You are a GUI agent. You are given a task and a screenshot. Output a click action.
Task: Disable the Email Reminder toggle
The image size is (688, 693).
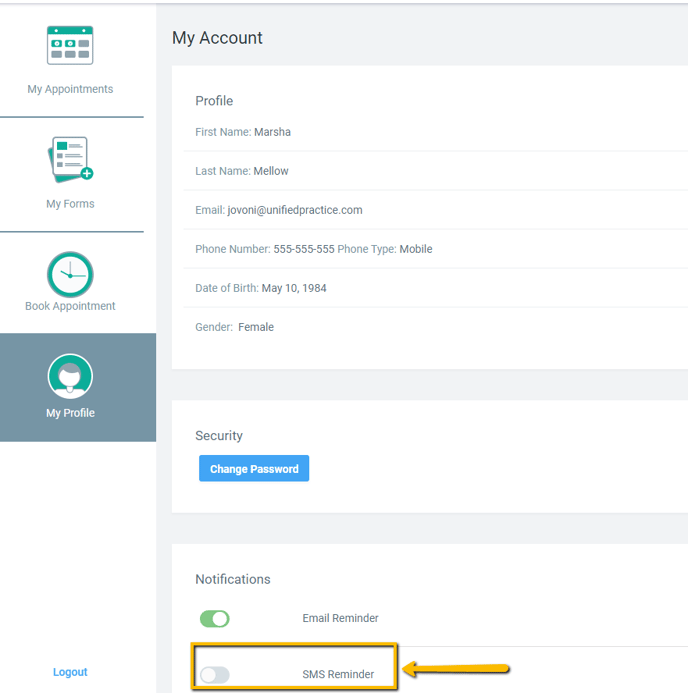coord(215,619)
